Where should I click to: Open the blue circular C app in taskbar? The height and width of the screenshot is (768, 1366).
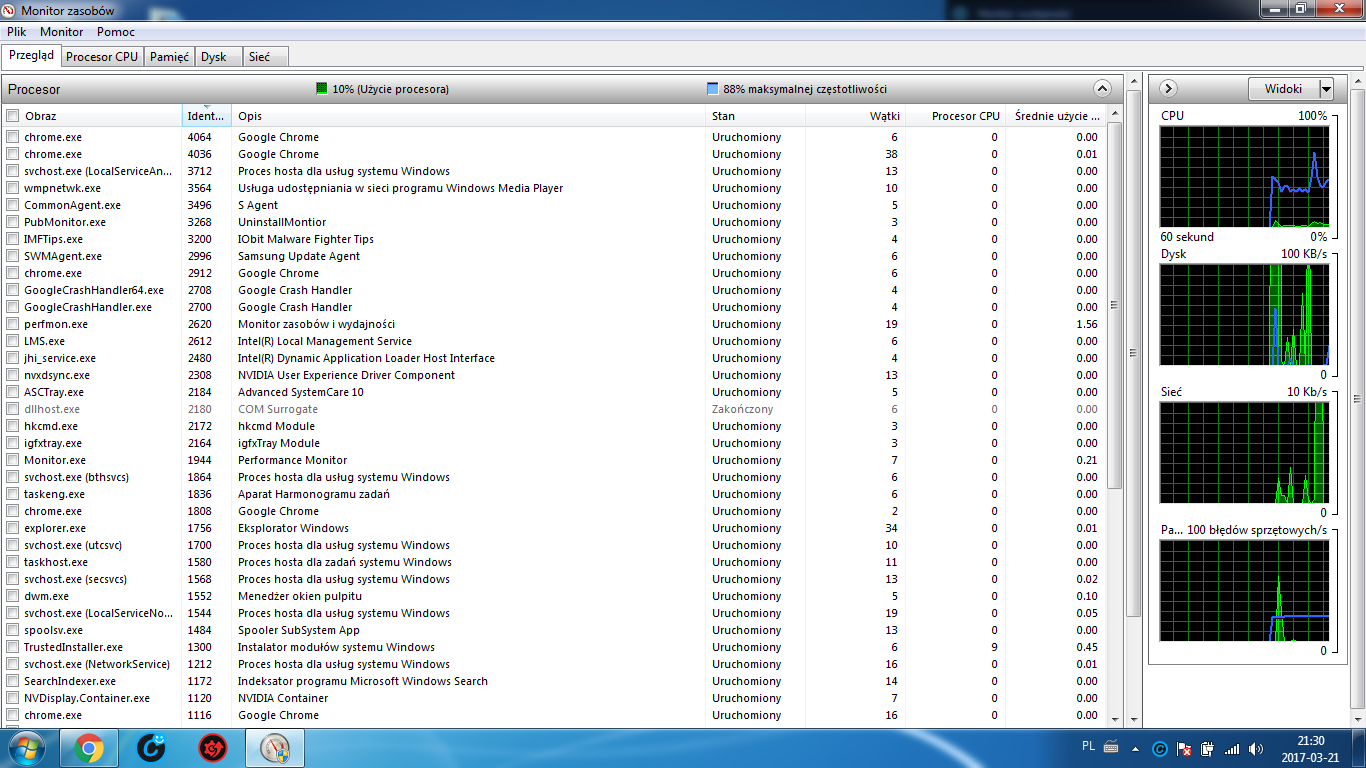pos(151,748)
